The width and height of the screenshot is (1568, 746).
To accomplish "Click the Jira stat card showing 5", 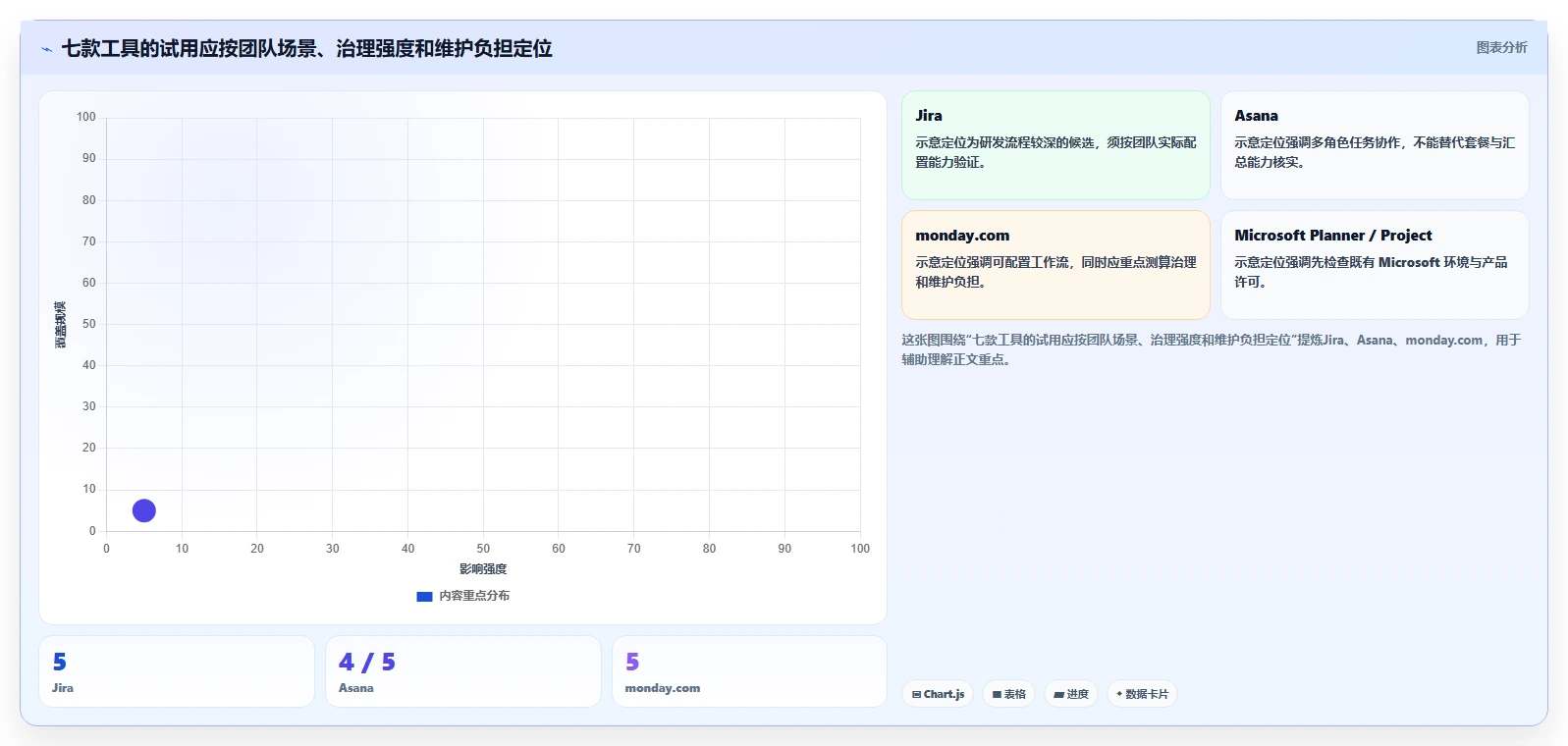I will 177,671.
